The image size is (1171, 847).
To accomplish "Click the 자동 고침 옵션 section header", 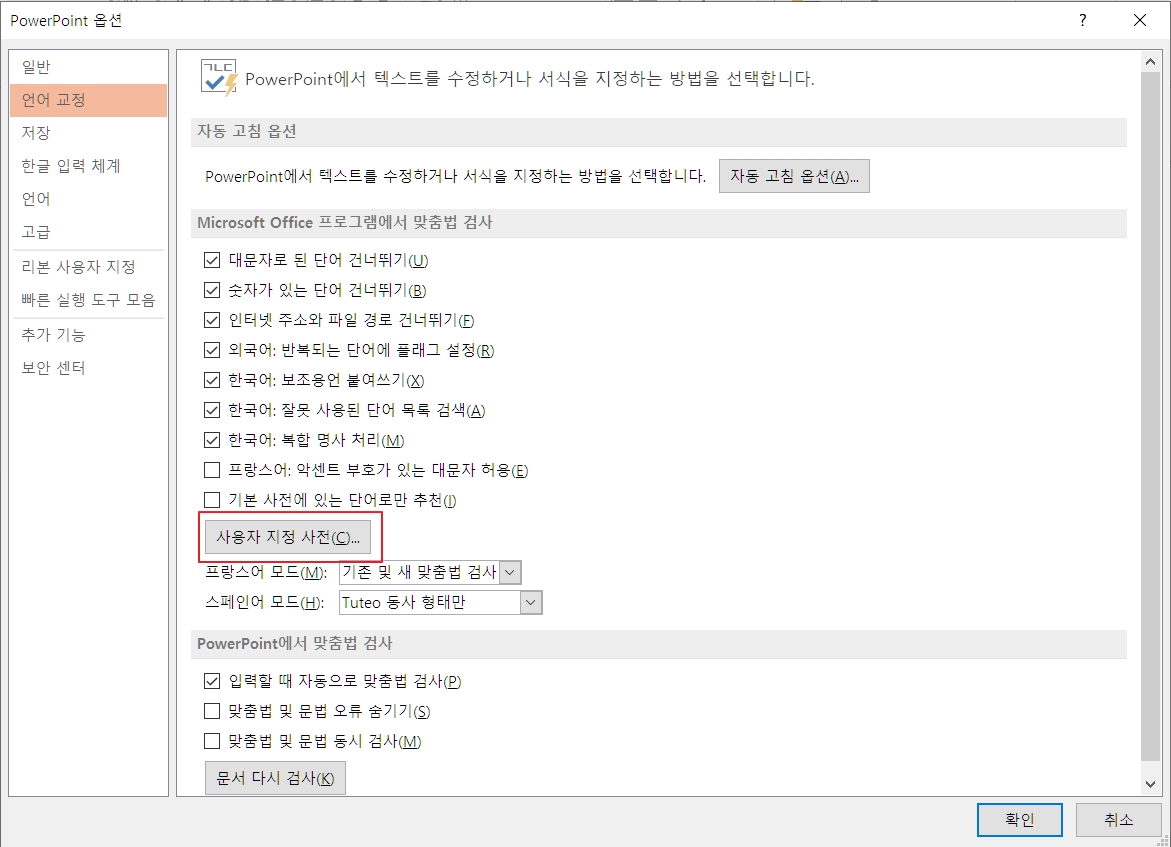I will (x=658, y=131).
